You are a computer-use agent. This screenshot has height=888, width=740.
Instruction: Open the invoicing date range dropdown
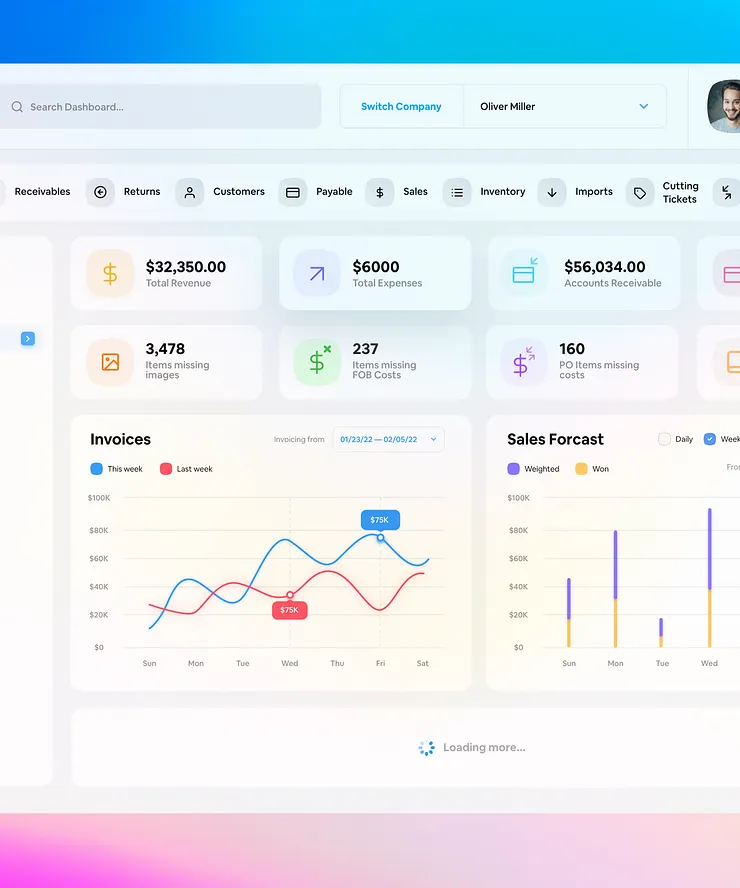(x=388, y=439)
